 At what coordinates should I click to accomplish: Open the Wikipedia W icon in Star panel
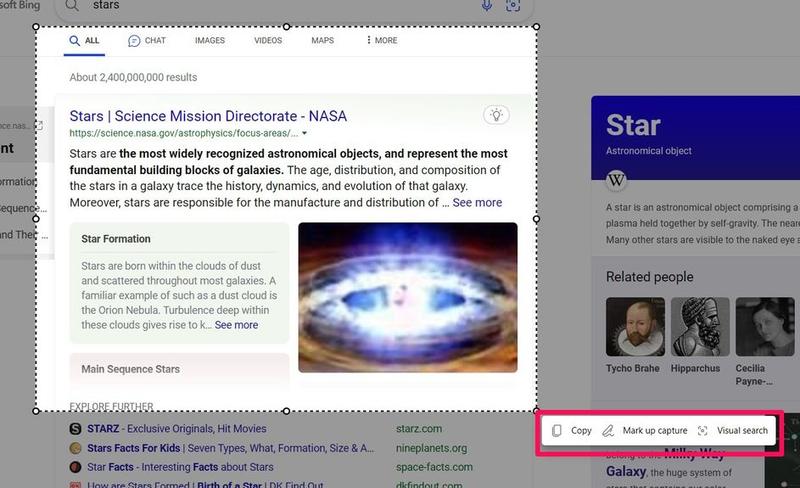[x=616, y=180]
